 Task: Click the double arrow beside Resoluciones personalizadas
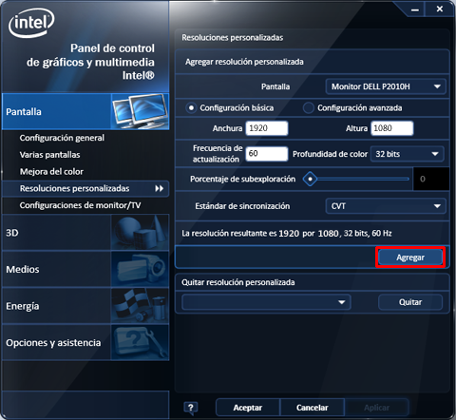coord(159,189)
